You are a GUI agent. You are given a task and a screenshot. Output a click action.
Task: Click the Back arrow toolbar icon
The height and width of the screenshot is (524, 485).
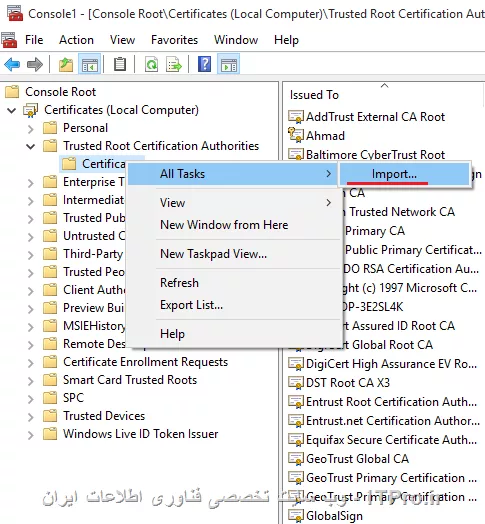pyautogui.click(x=12, y=64)
